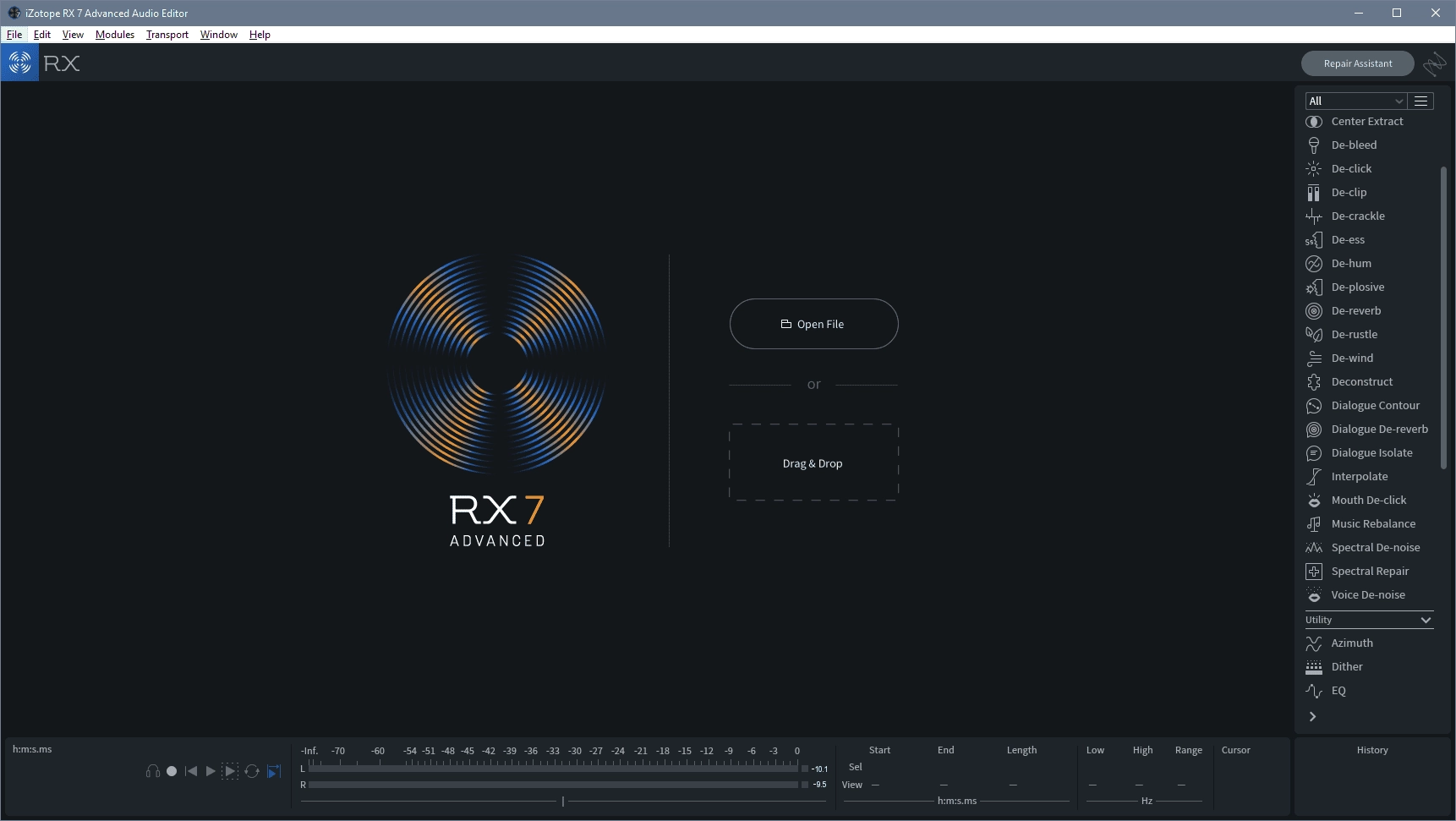Open the Center Extract module icon
1456x821 pixels.
pyautogui.click(x=1314, y=122)
